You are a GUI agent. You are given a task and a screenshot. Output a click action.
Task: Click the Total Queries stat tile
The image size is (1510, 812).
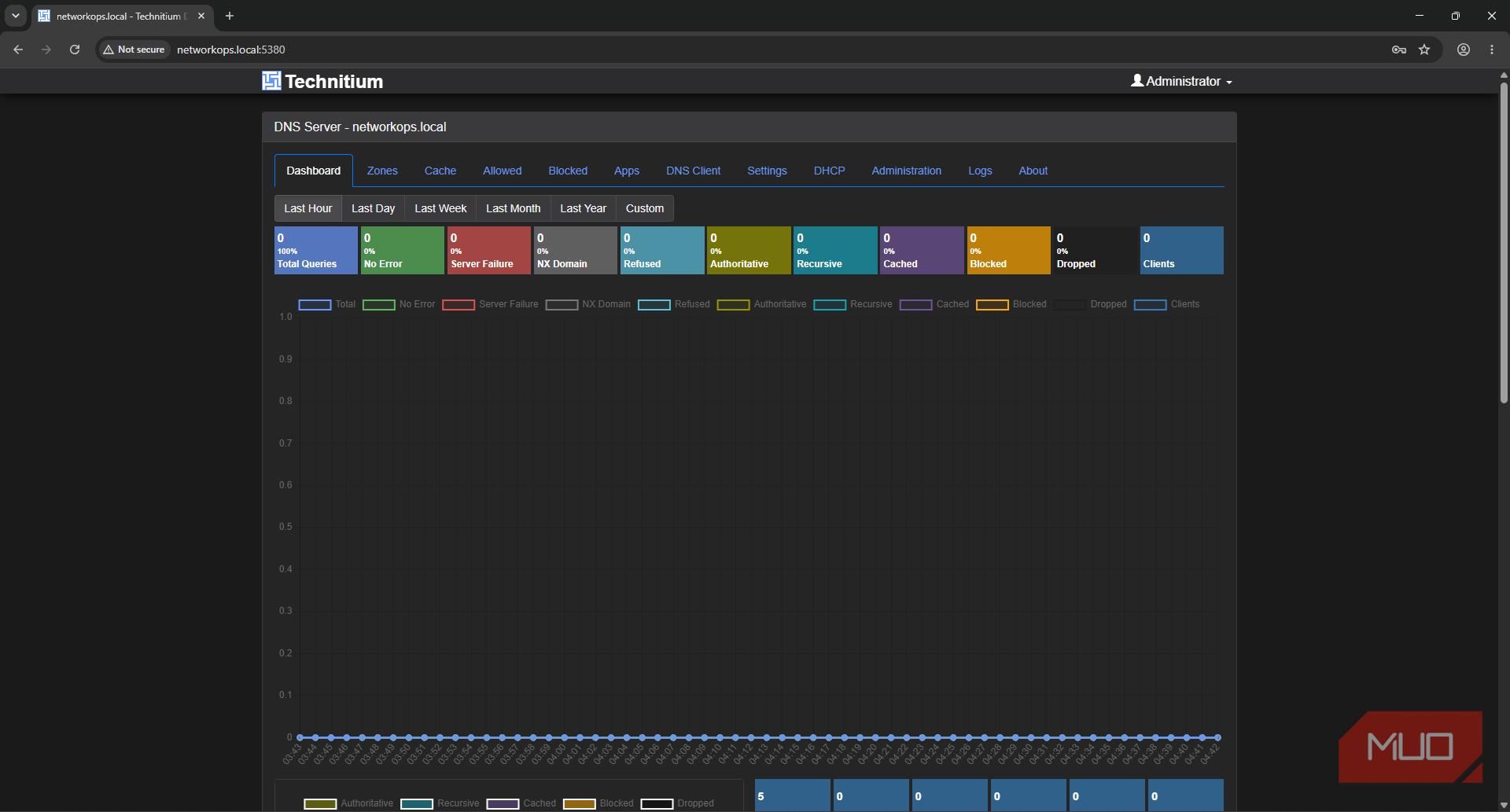pos(316,250)
